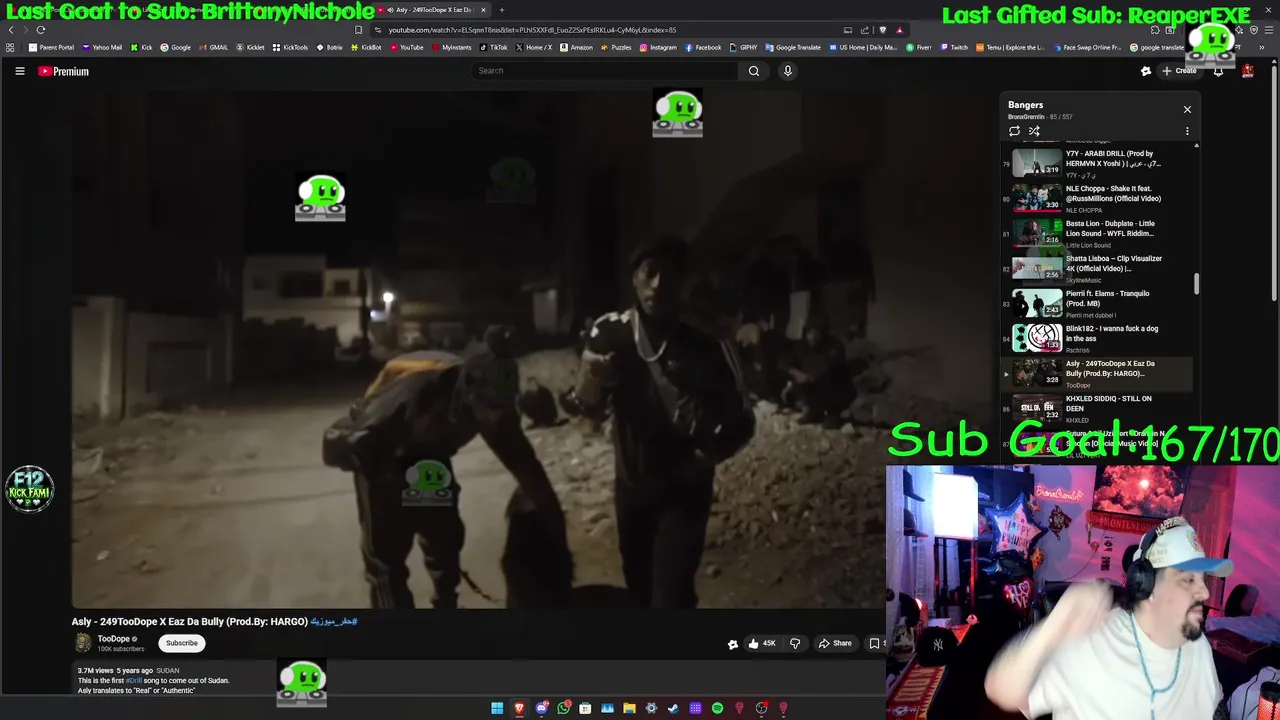1280x720 pixels.
Task: Subscribe to TooDope channel
Action: point(182,643)
